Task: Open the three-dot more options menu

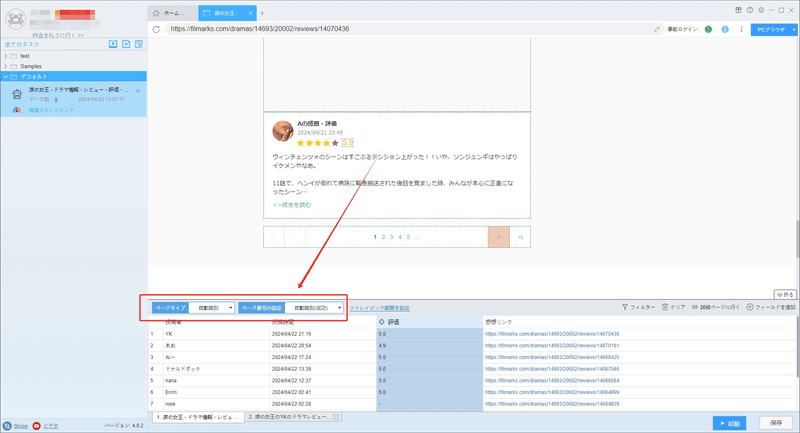Action: 741,30
